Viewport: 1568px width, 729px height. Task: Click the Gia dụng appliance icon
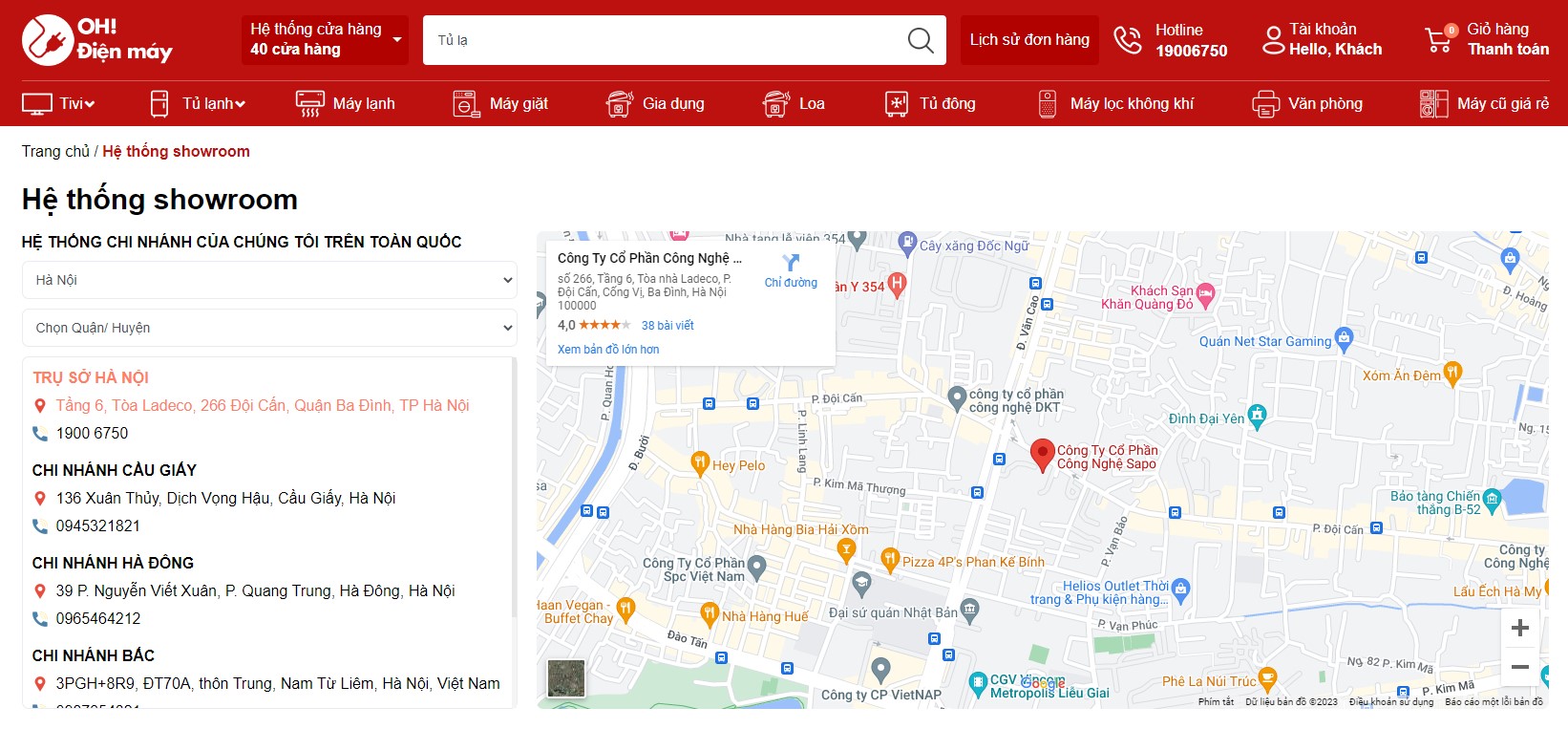pos(620,103)
